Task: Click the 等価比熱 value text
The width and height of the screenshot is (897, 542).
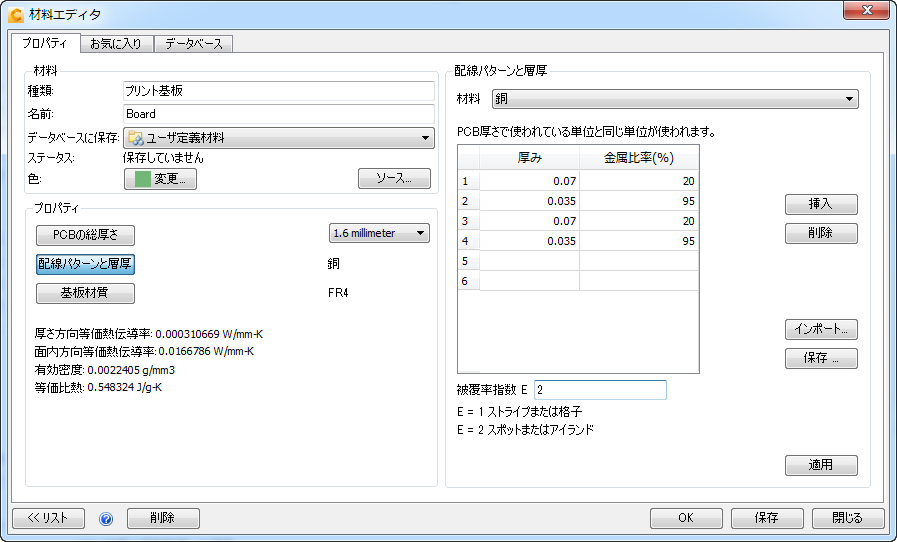Action: [125, 387]
